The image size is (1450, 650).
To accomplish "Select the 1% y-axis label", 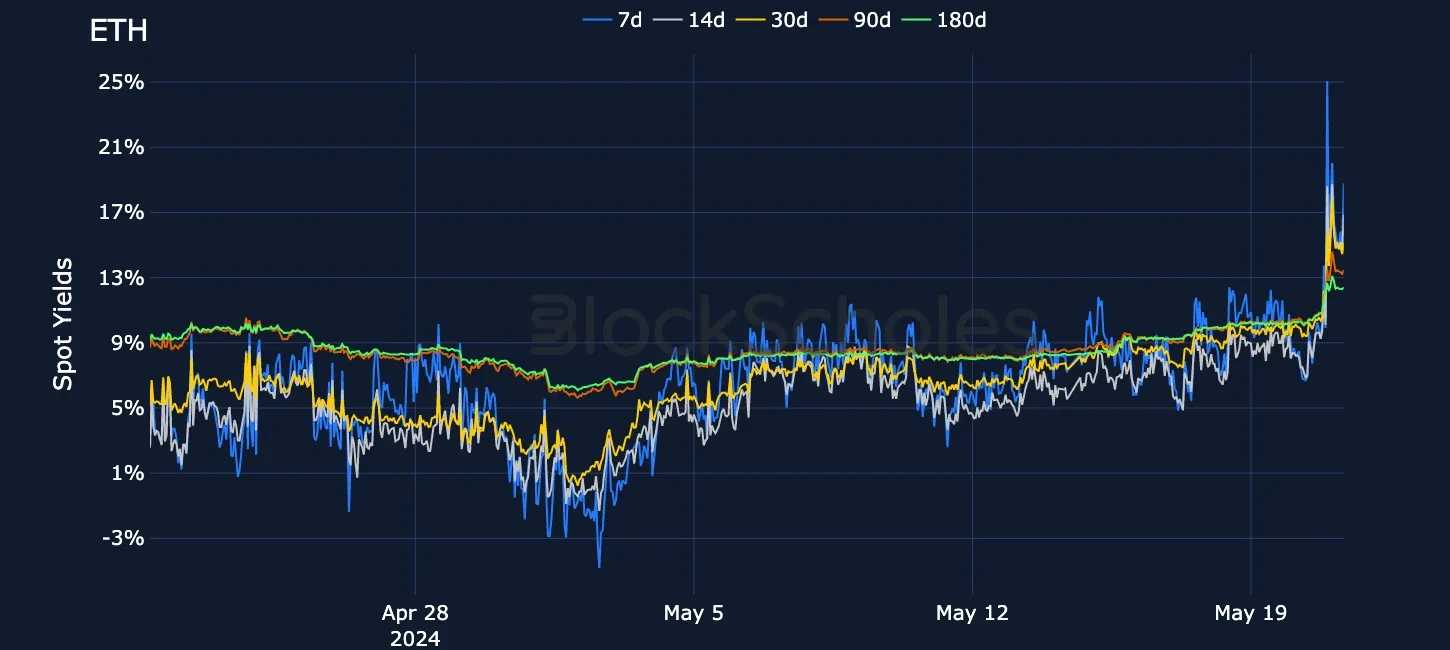I will click(127, 473).
